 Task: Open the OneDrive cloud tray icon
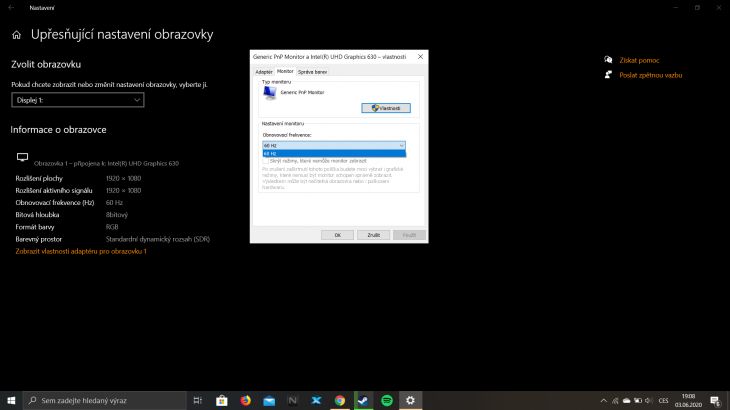pyautogui.click(x=627, y=400)
